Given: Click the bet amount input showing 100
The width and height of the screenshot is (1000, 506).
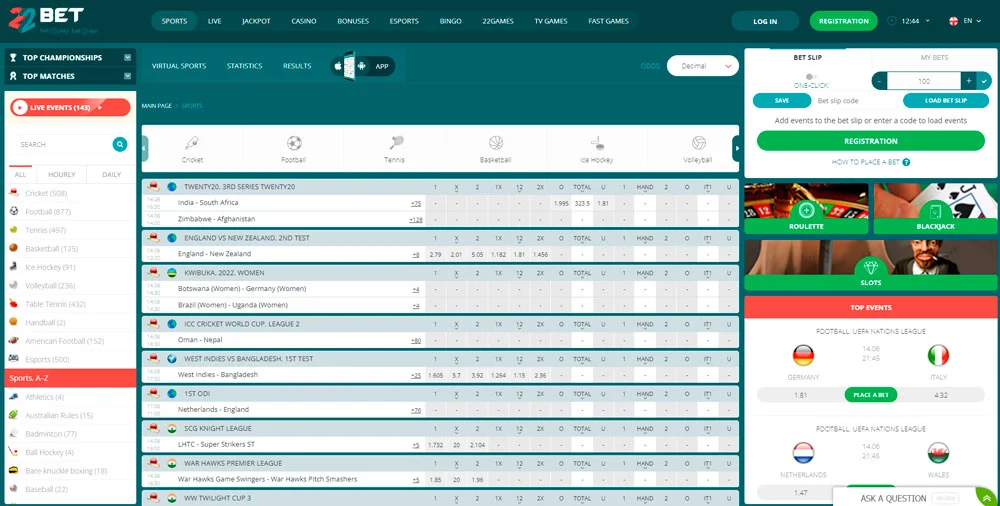Looking at the screenshot, I should point(924,81).
